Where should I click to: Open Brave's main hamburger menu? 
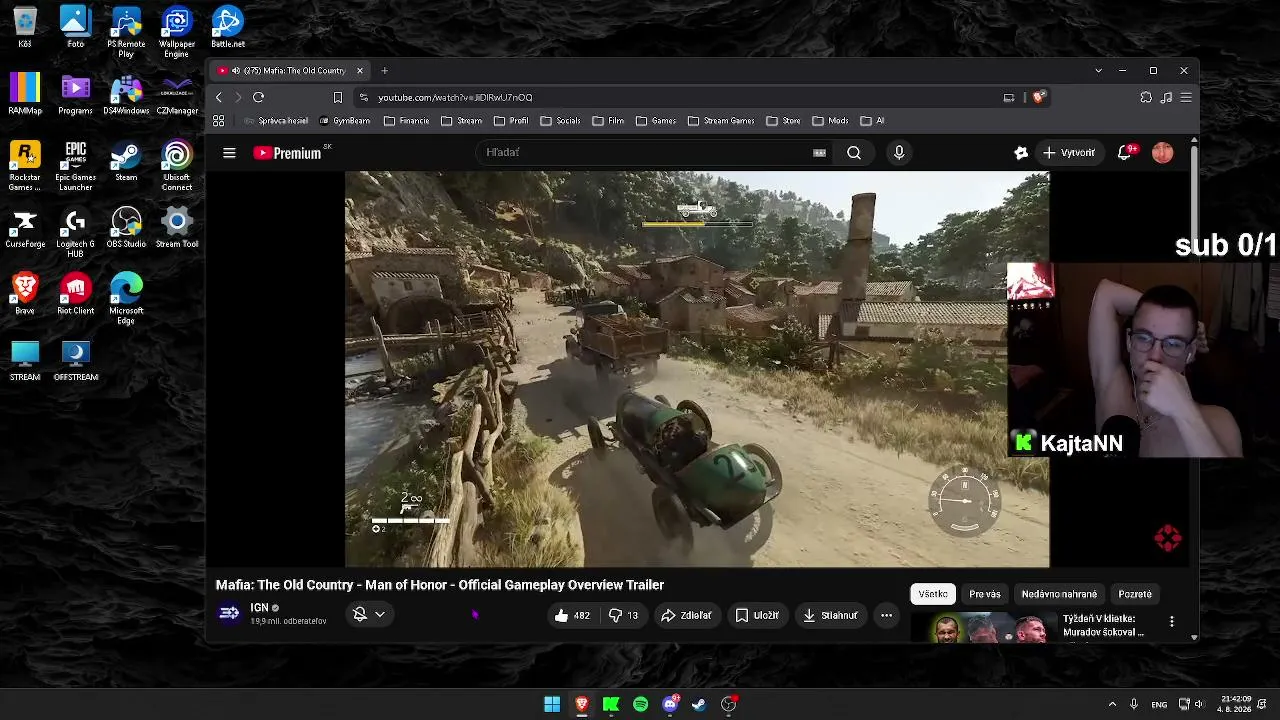(x=1186, y=97)
